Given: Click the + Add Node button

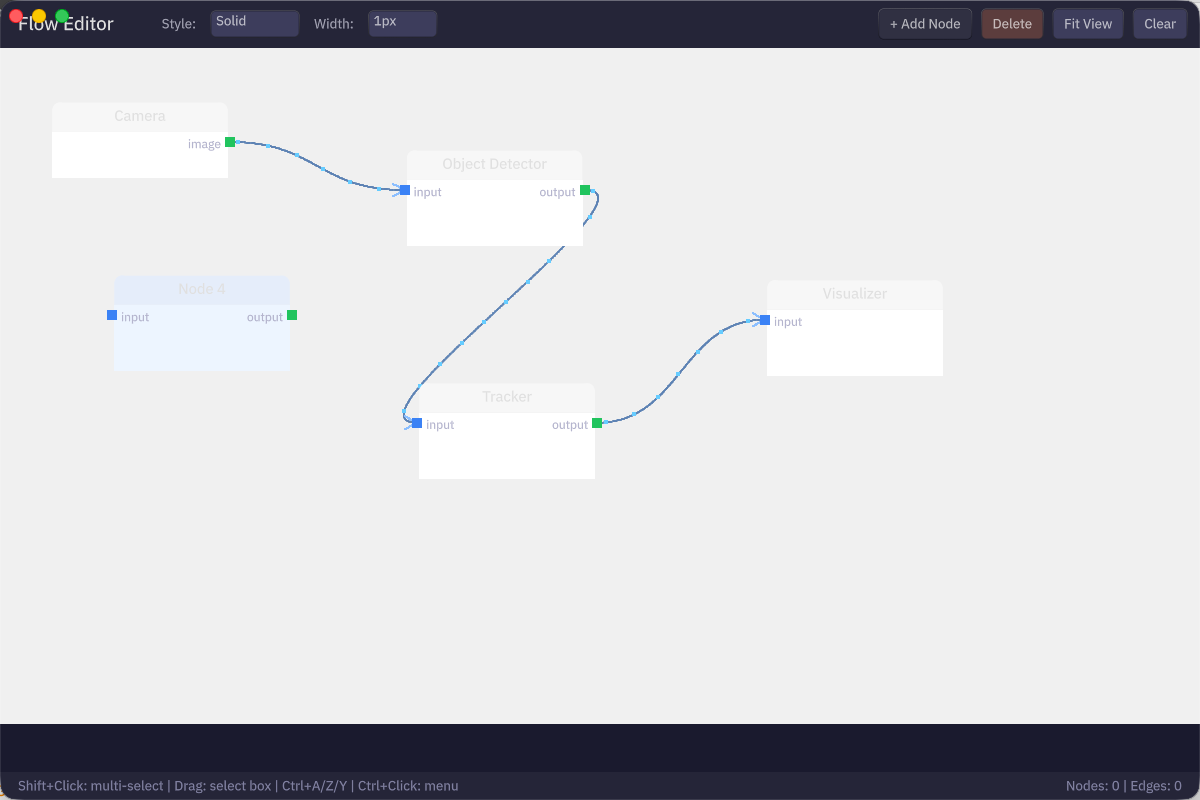Looking at the screenshot, I should coord(924,22).
